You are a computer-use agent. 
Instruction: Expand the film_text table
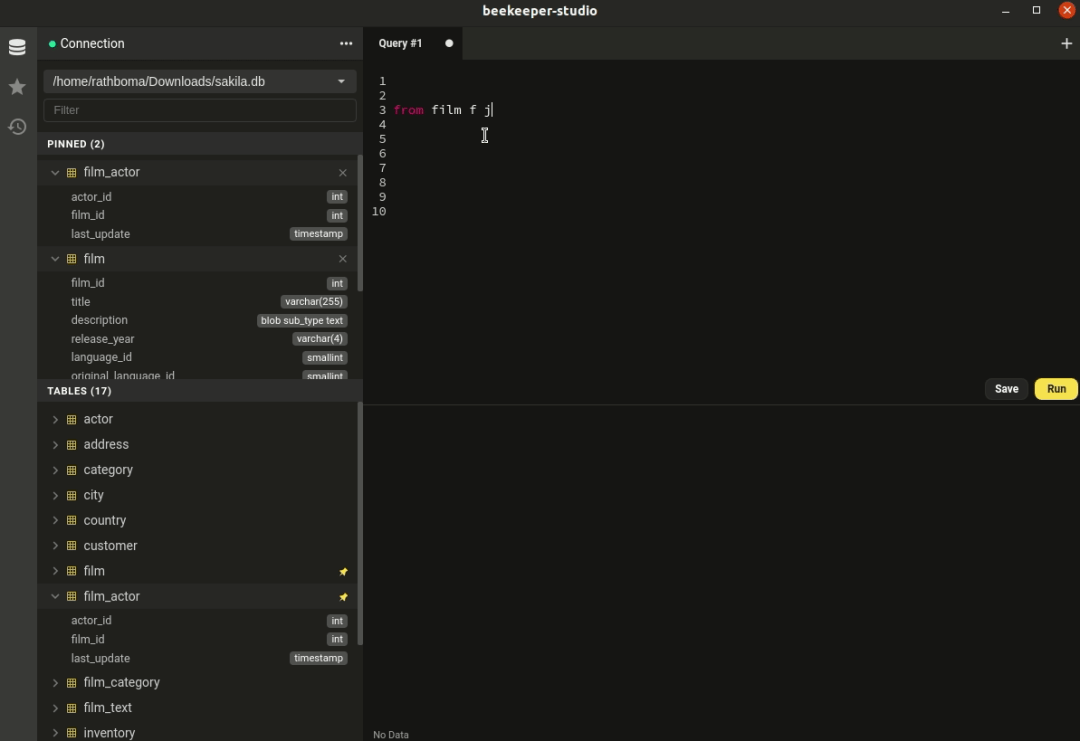[55, 708]
